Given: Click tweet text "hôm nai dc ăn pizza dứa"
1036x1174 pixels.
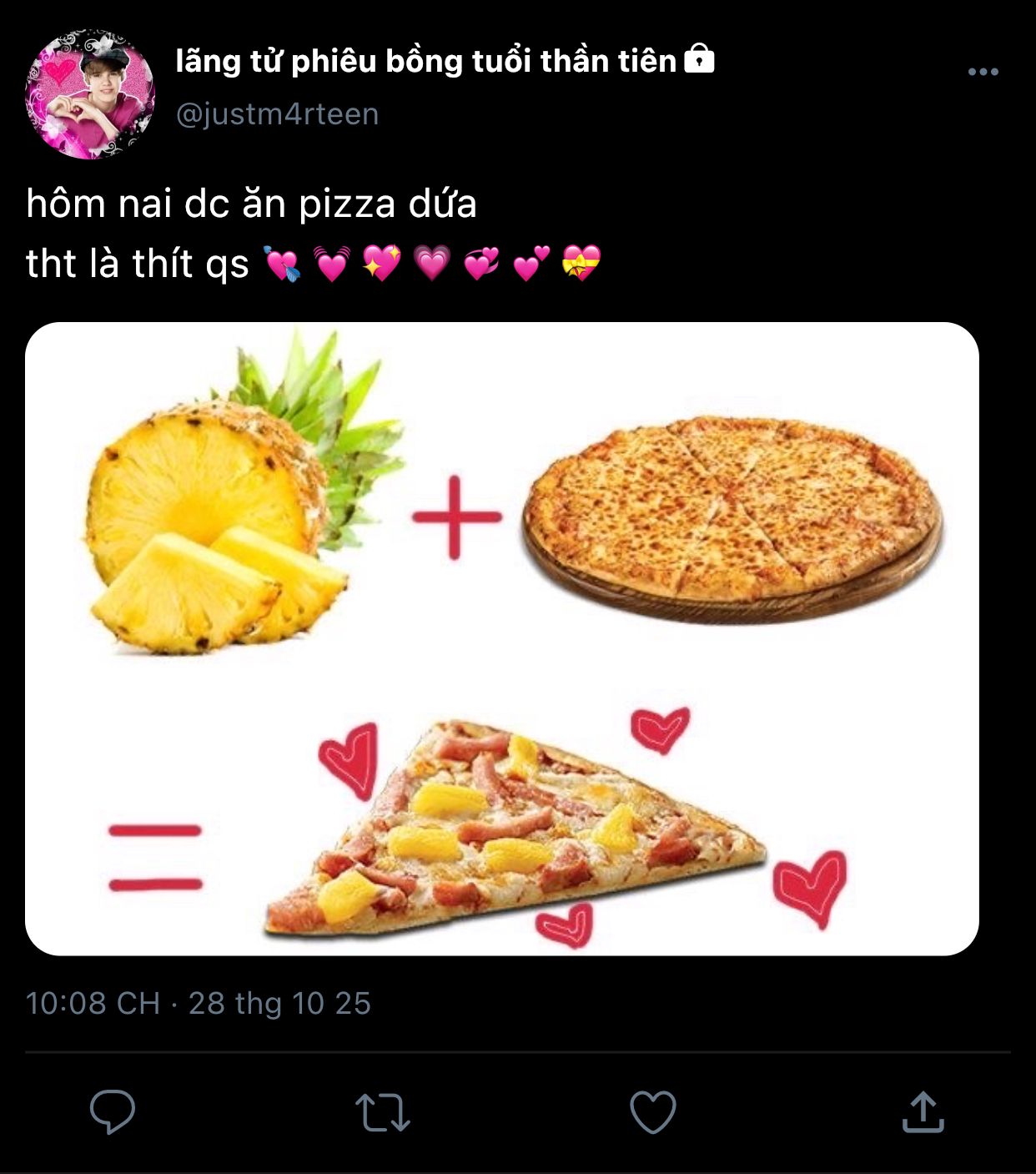Looking at the screenshot, I should click(251, 204).
